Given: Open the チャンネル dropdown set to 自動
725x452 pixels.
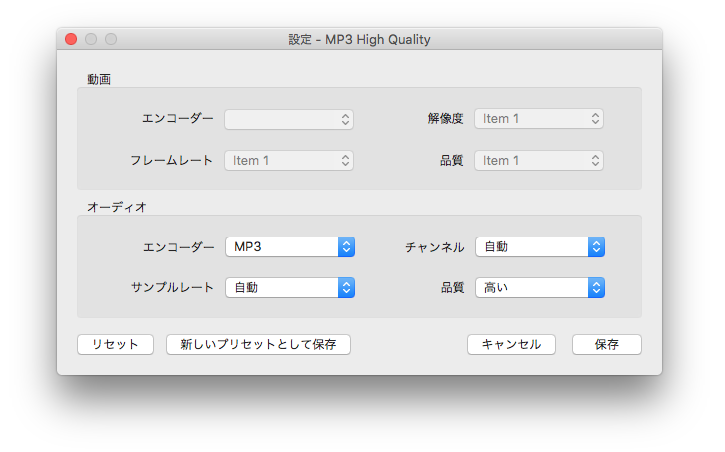Looking at the screenshot, I should coord(540,247).
